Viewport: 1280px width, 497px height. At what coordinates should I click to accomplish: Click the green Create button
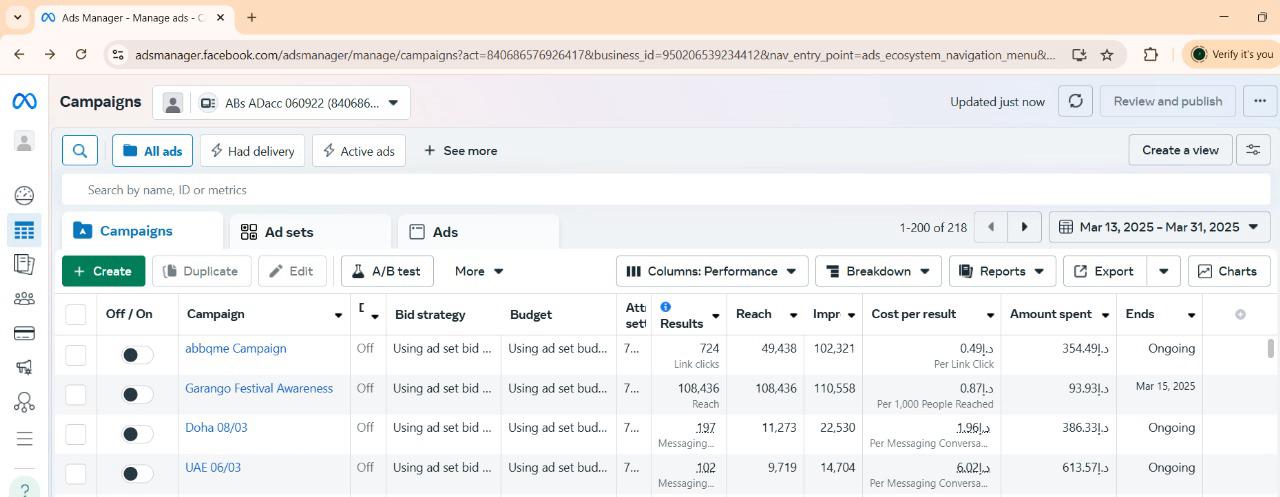click(103, 271)
